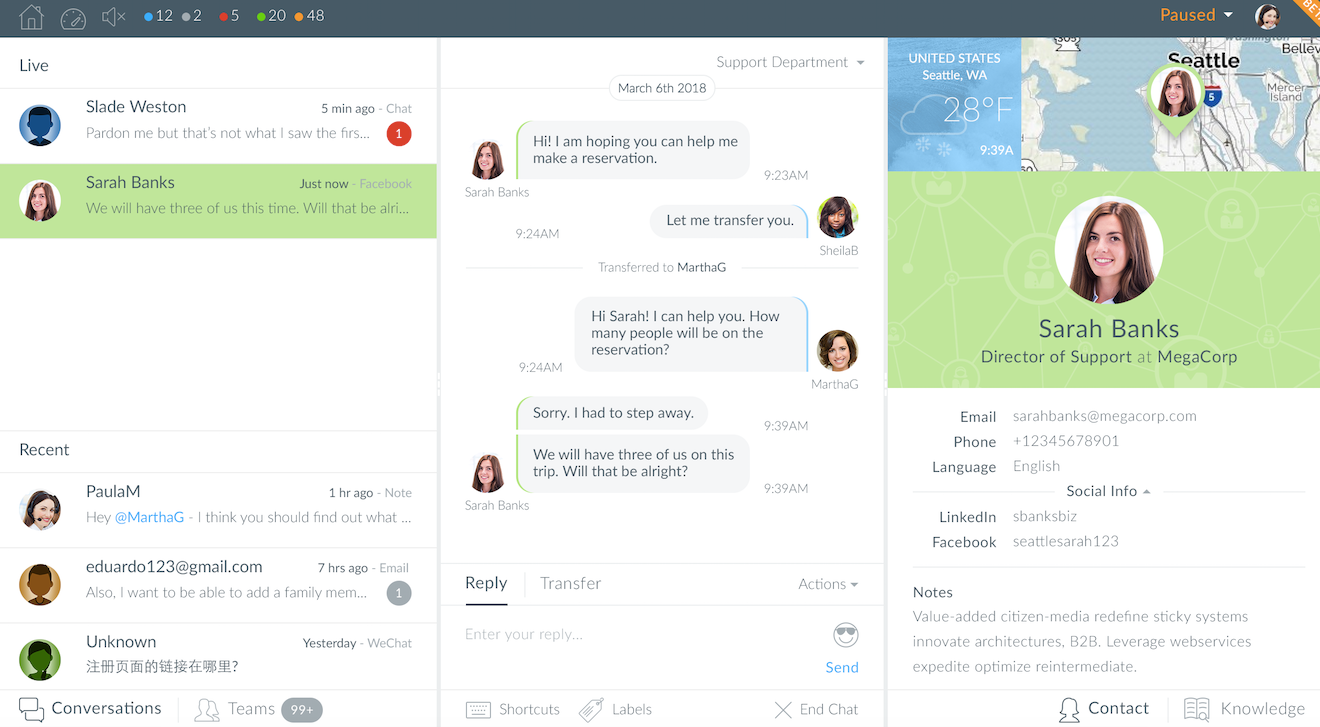Viewport: 1320px width, 727px height.
Task: Collapse the Social Info section
Action: point(1108,491)
